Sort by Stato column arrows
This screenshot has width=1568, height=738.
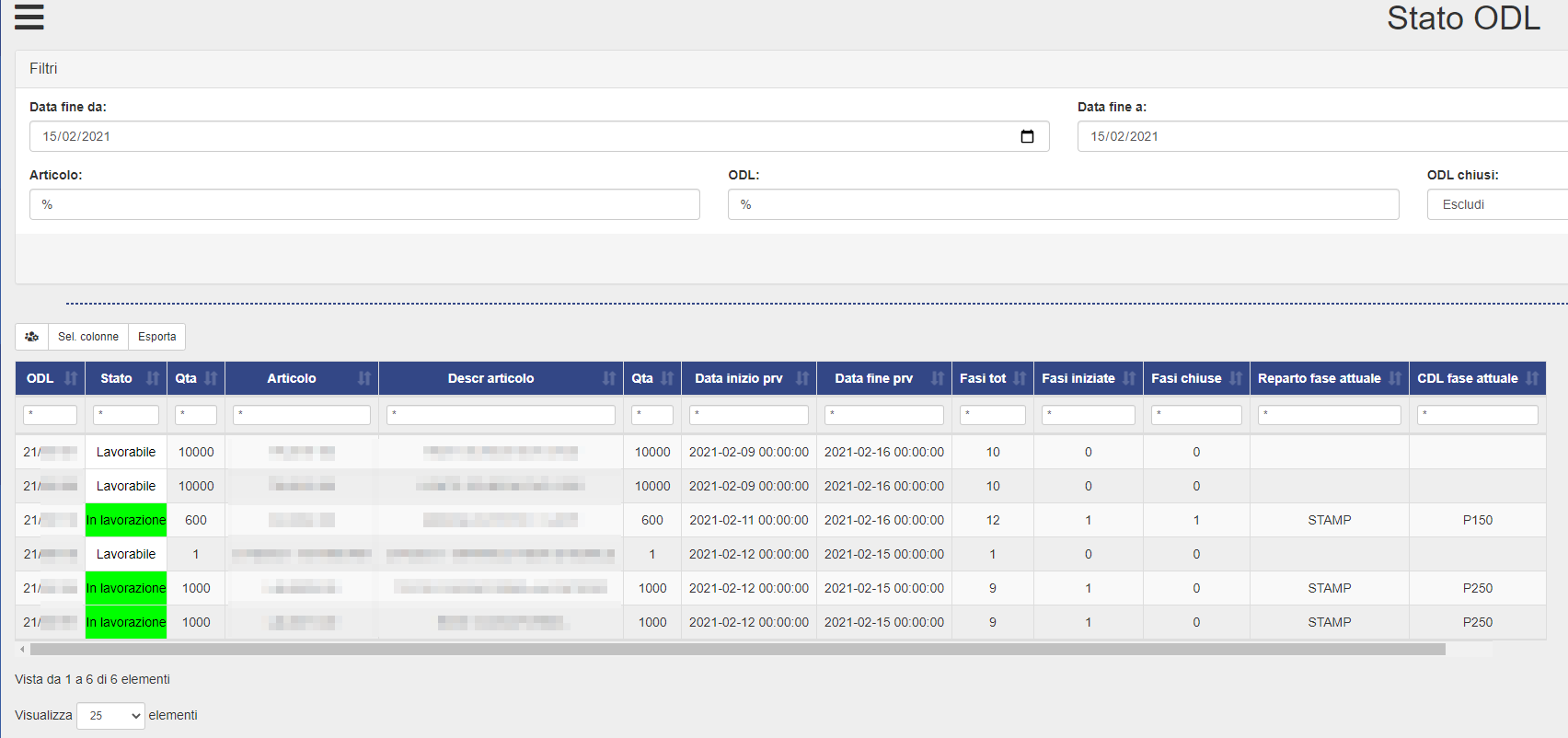[153, 378]
